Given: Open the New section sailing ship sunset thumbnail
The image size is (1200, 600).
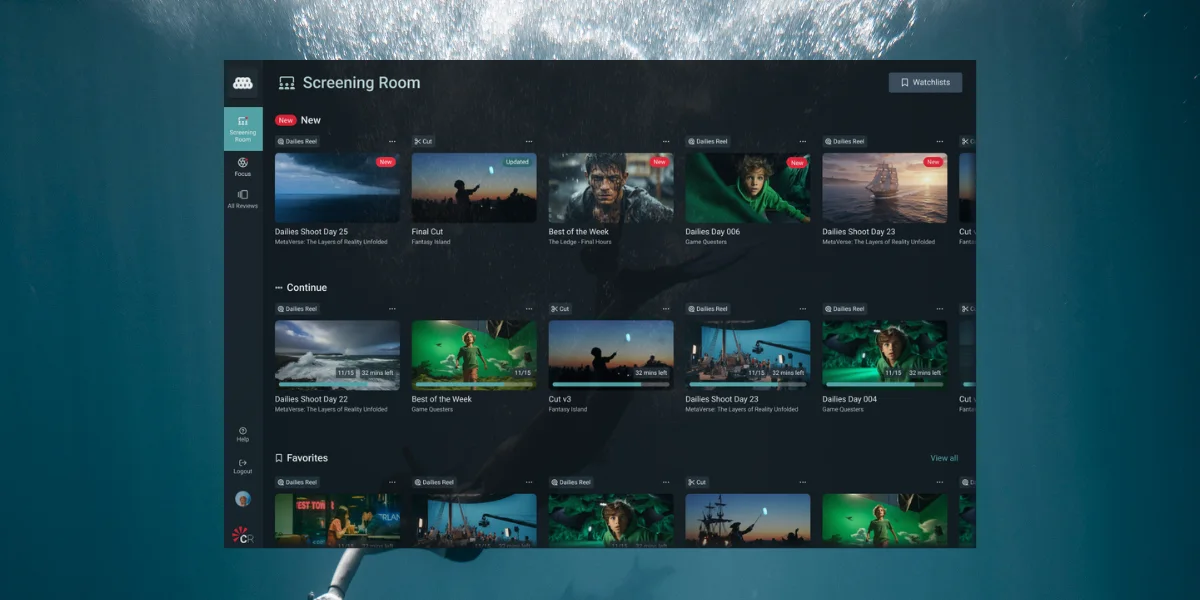Looking at the screenshot, I should point(885,188).
